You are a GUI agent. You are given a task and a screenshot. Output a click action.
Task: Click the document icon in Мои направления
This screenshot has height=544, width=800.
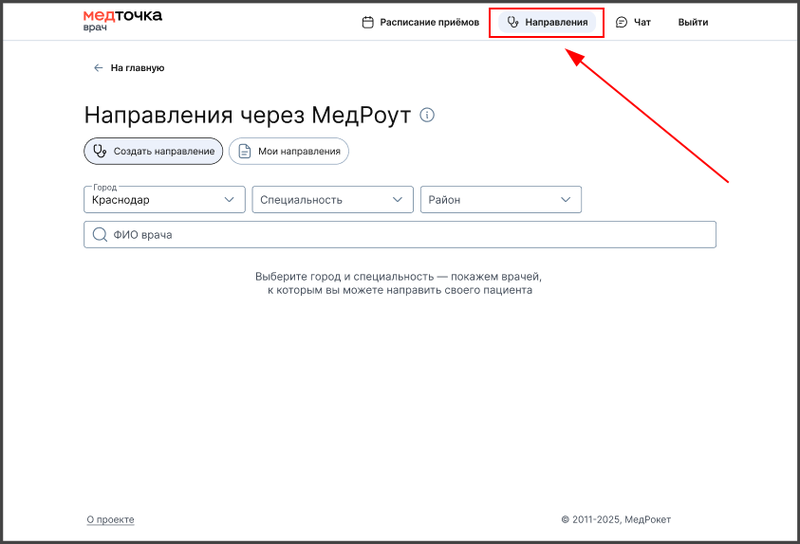[x=244, y=152]
